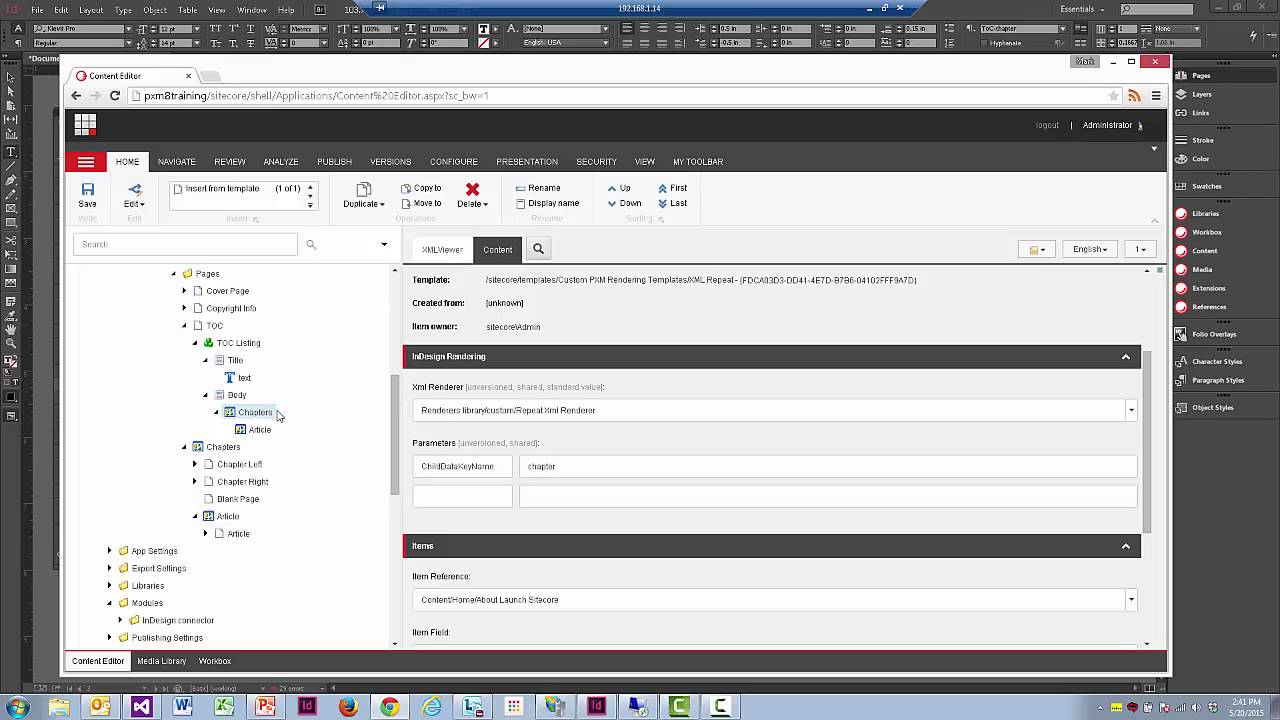Move item Down in Sorting group
This screenshot has width=1280, height=720.
[624, 203]
